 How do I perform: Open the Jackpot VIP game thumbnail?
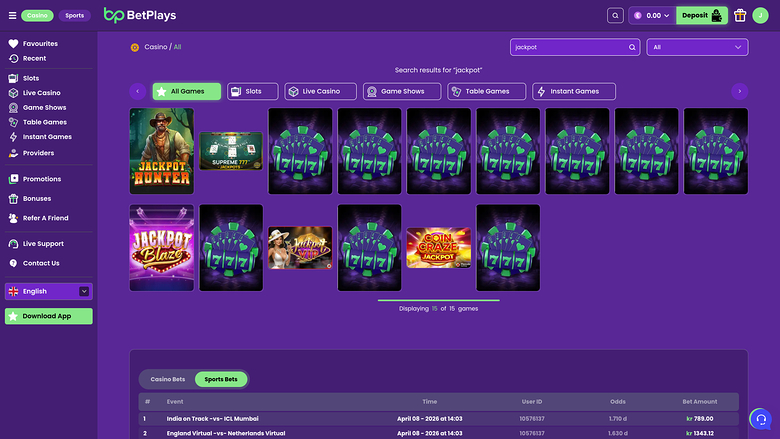[300, 248]
